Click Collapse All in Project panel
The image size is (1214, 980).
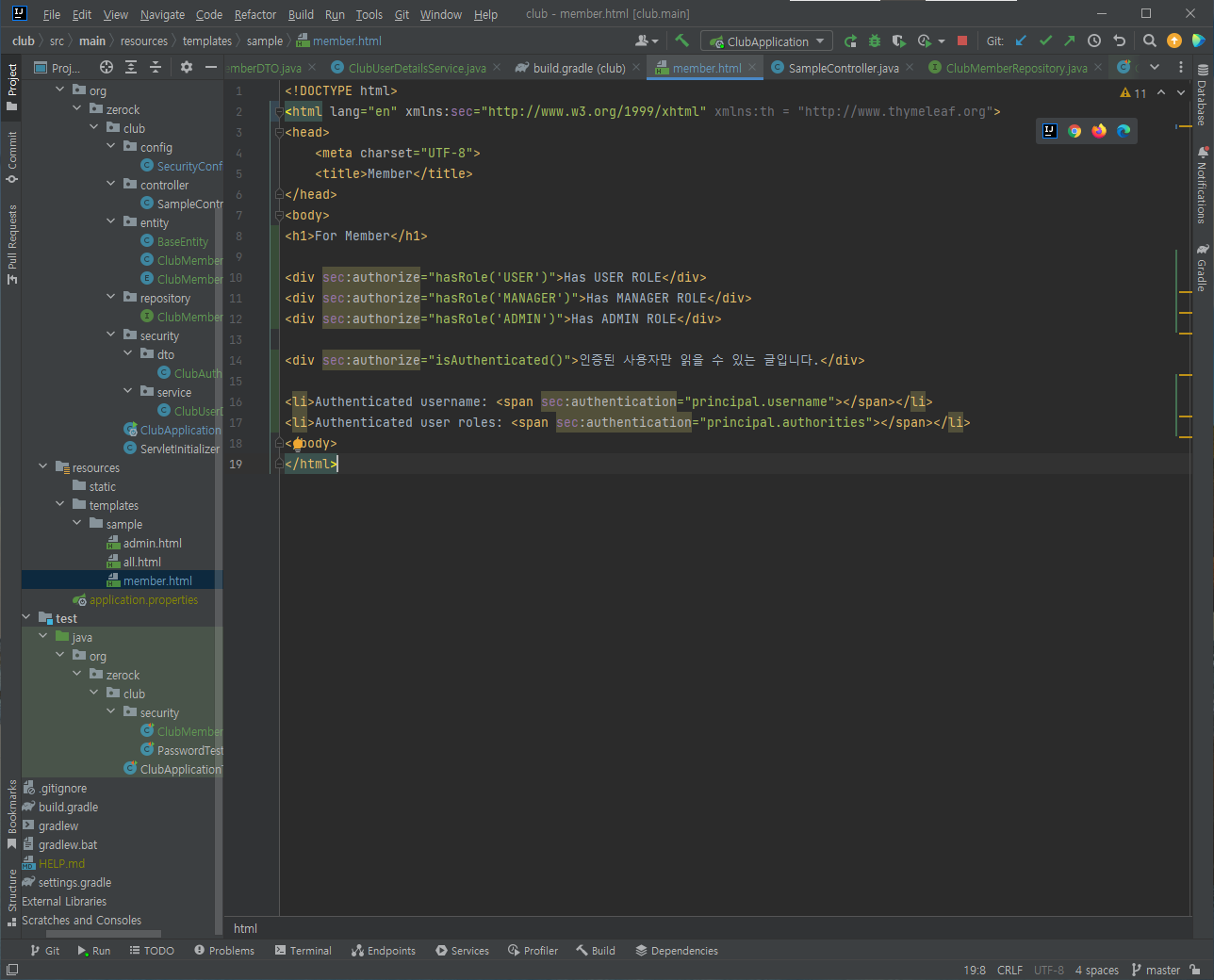coord(156,67)
